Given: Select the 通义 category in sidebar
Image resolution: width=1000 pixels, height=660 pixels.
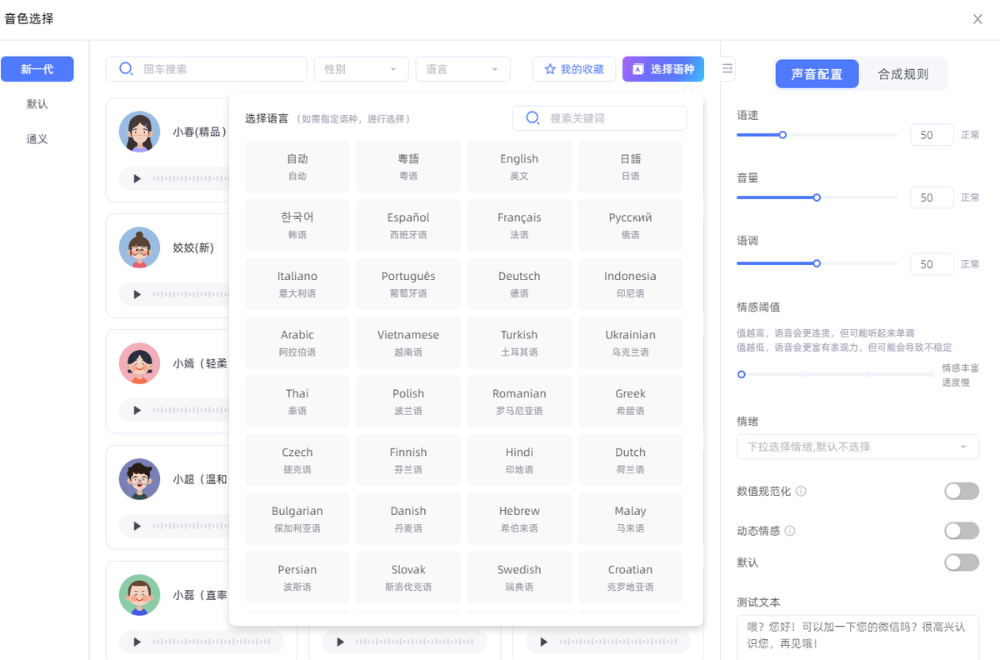Looking at the screenshot, I should point(37,139).
